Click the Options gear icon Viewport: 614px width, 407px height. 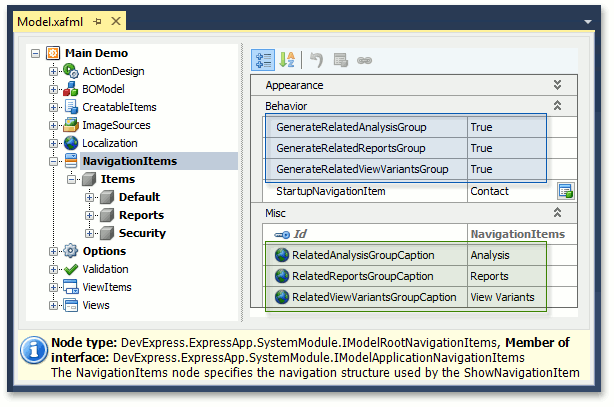[x=71, y=251]
